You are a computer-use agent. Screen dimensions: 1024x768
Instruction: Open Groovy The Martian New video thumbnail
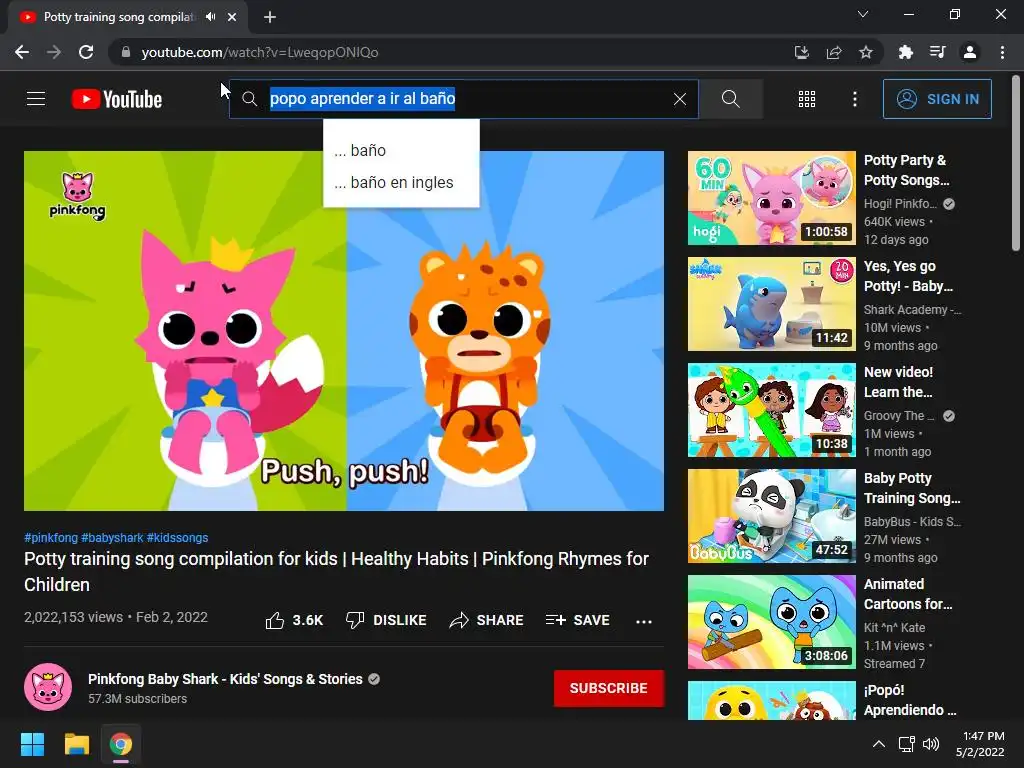coord(772,410)
